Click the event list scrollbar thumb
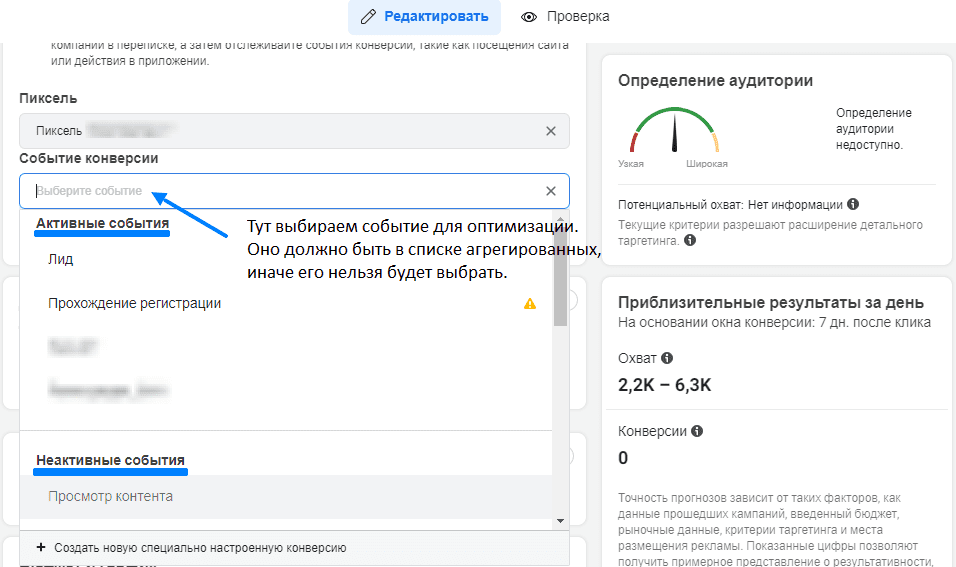The image size is (956, 567). 560,275
